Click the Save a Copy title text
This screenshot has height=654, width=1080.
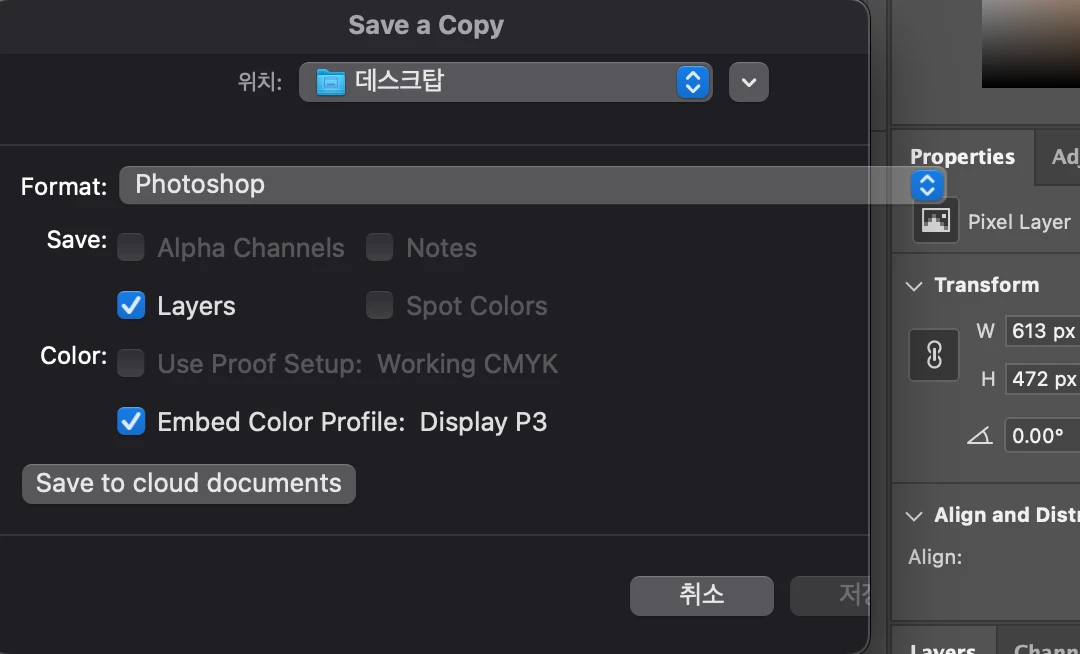pyautogui.click(x=426, y=25)
